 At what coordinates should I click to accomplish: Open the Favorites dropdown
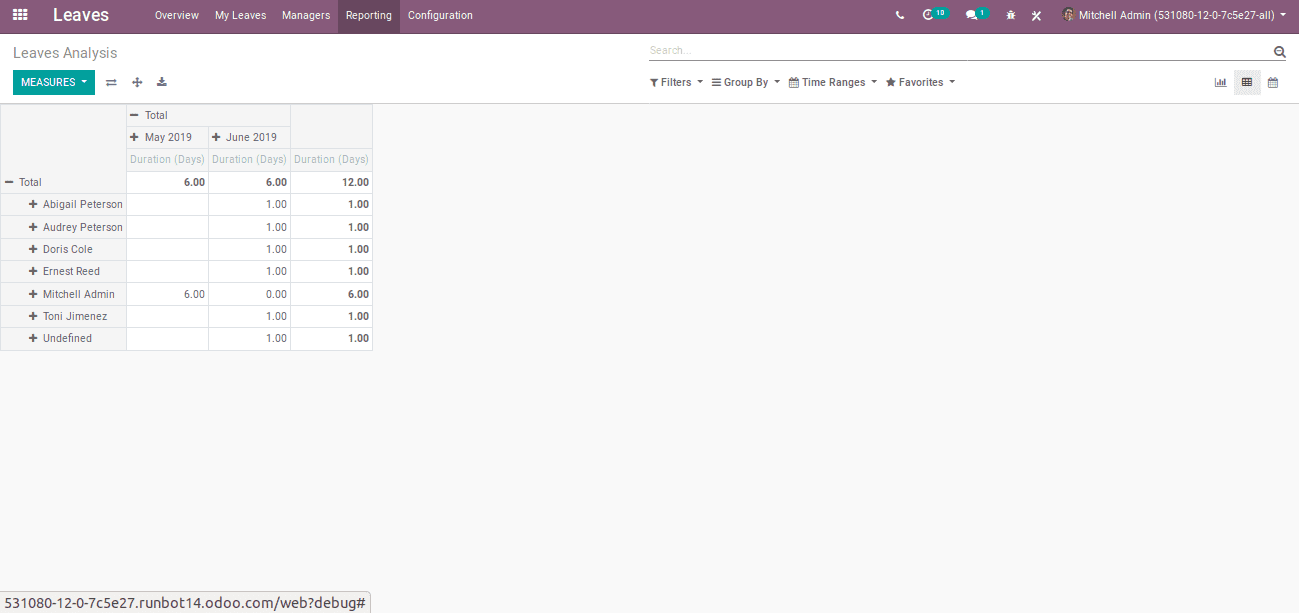[x=920, y=82]
